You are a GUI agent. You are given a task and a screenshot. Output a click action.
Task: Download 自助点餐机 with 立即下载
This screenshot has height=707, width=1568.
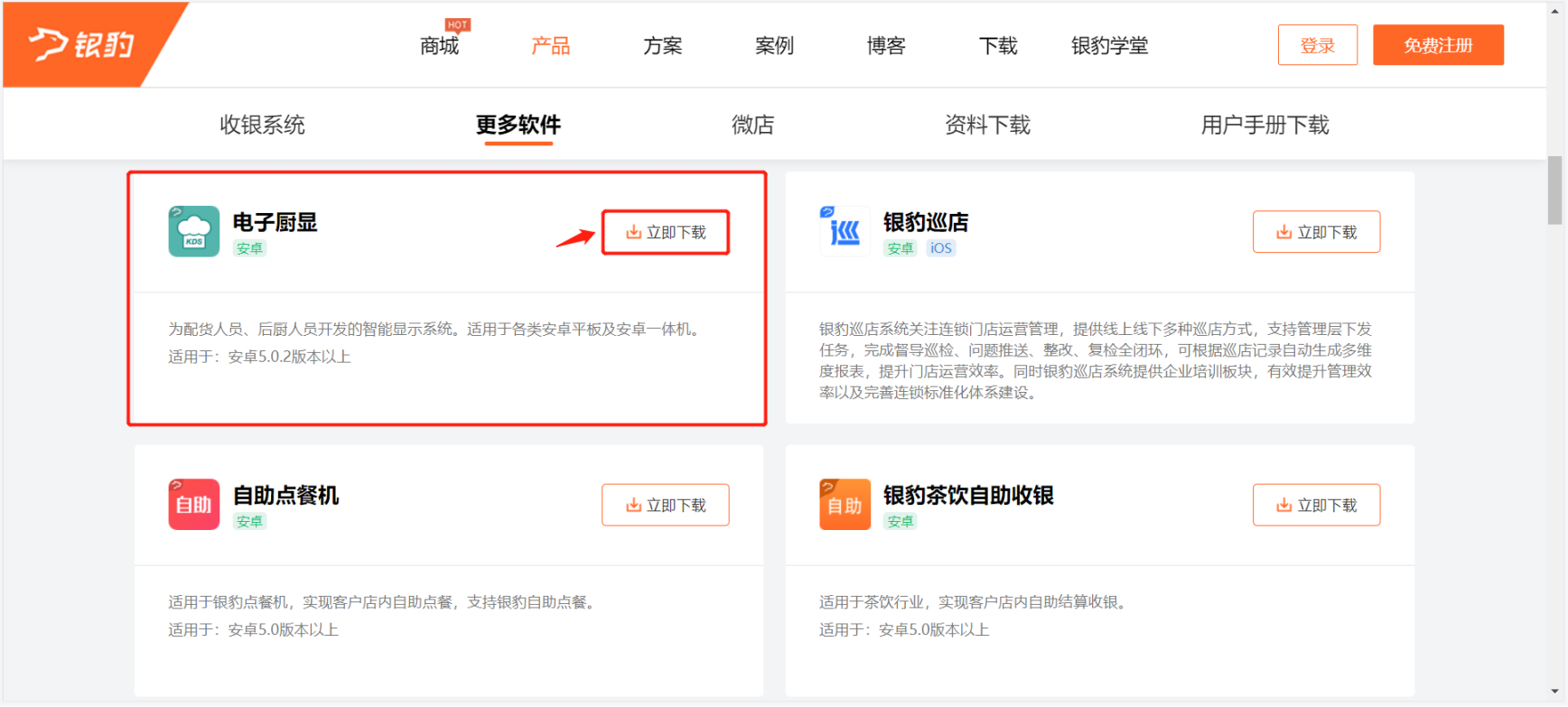click(666, 505)
